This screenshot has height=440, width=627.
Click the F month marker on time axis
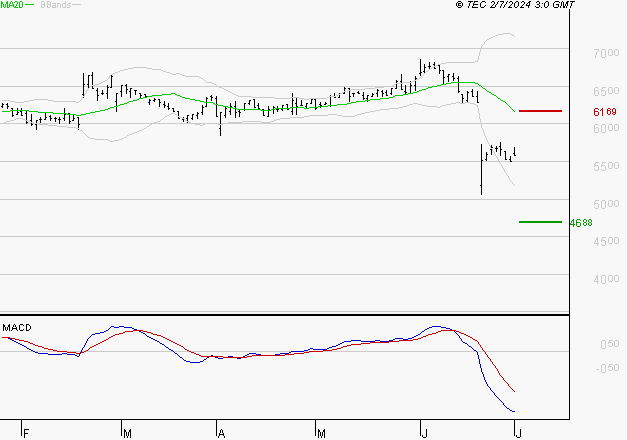pyautogui.click(x=26, y=434)
